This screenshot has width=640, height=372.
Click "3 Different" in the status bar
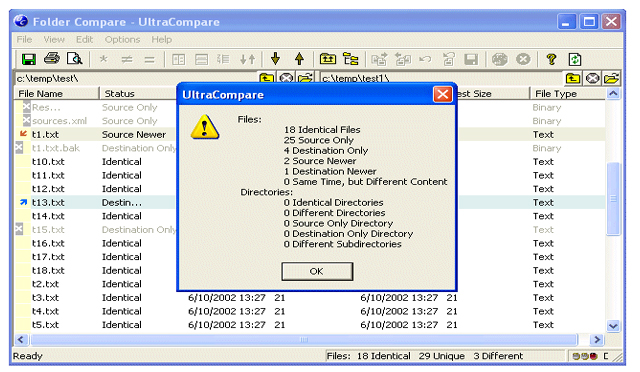pos(498,356)
